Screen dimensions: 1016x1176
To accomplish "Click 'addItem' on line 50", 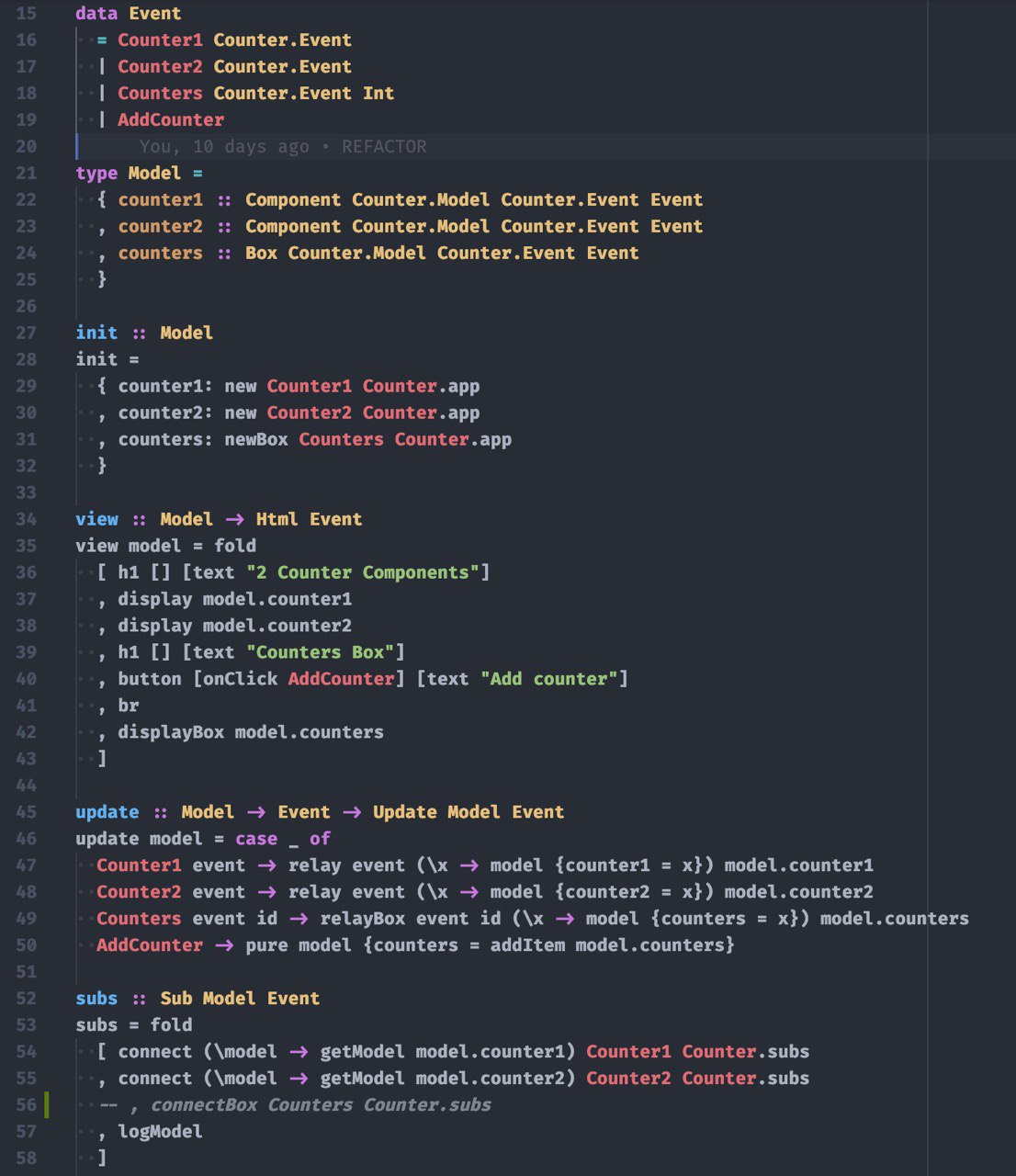I will [527, 946].
